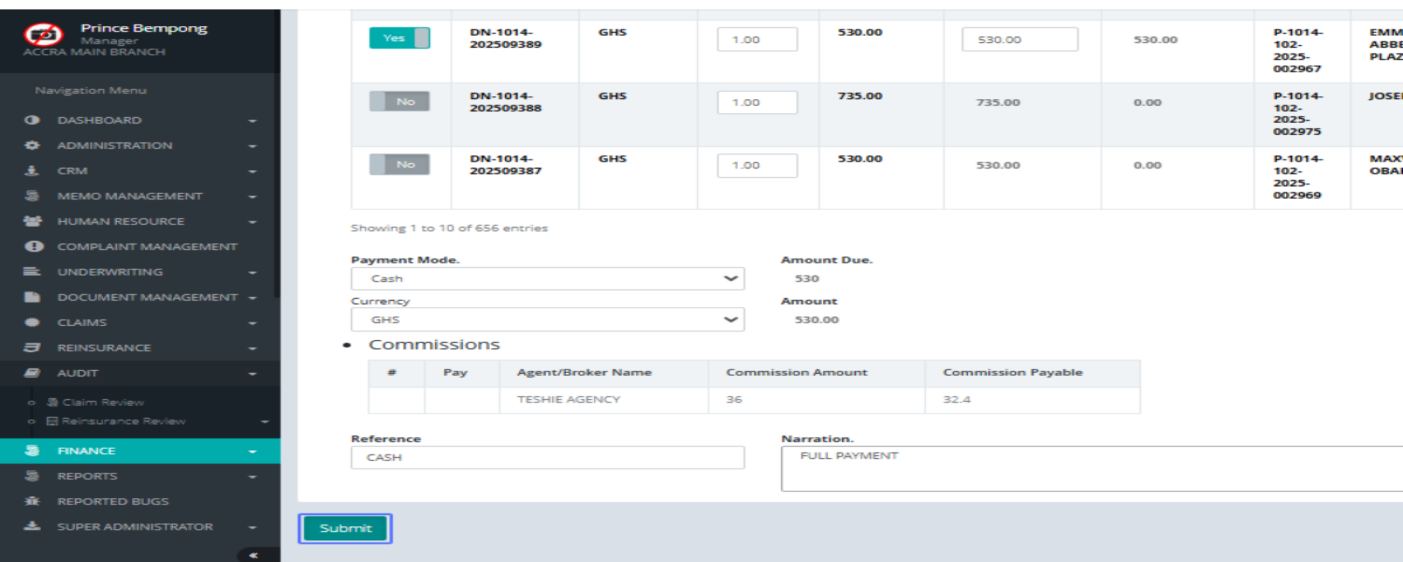Image resolution: width=1403 pixels, height=562 pixels.
Task: Click the Human Resource people icon
Action: tap(32, 221)
